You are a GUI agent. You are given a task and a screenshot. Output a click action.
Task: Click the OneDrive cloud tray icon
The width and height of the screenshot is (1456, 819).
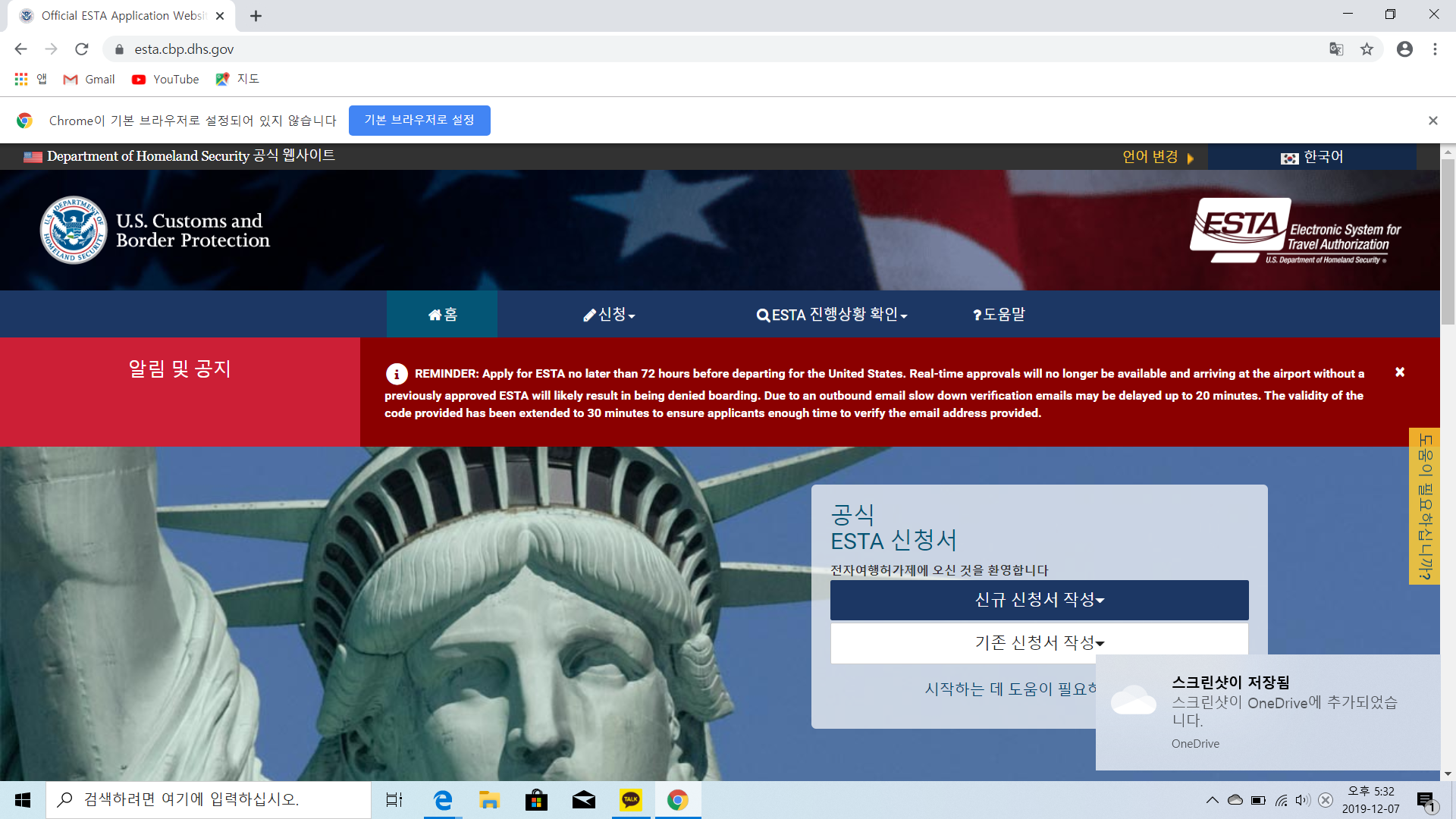click(x=1235, y=800)
